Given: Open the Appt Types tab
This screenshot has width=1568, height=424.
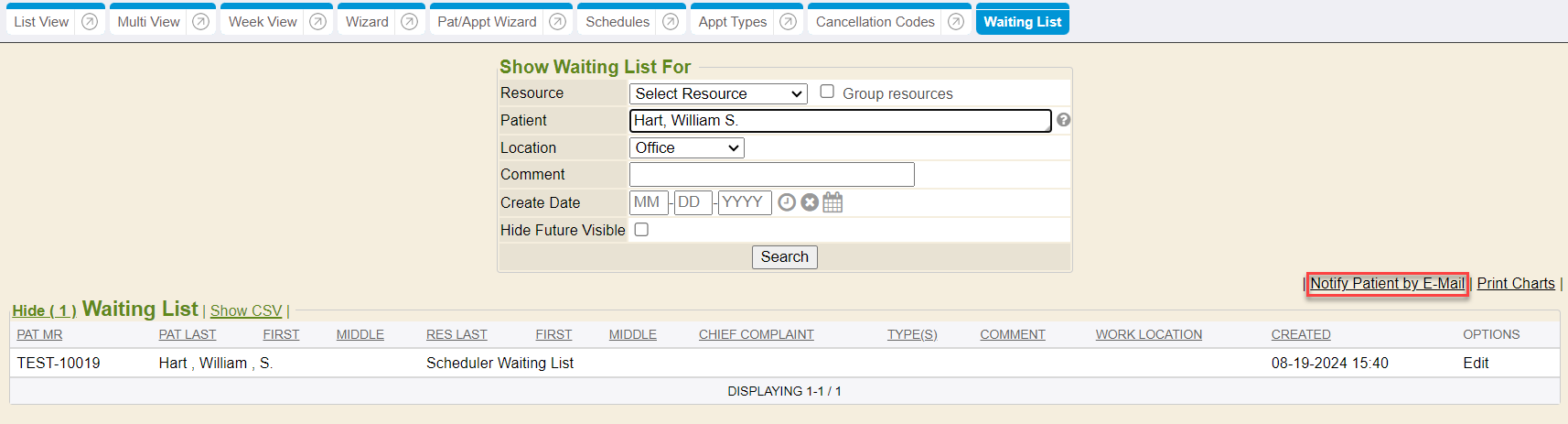Looking at the screenshot, I should (732, 22).
